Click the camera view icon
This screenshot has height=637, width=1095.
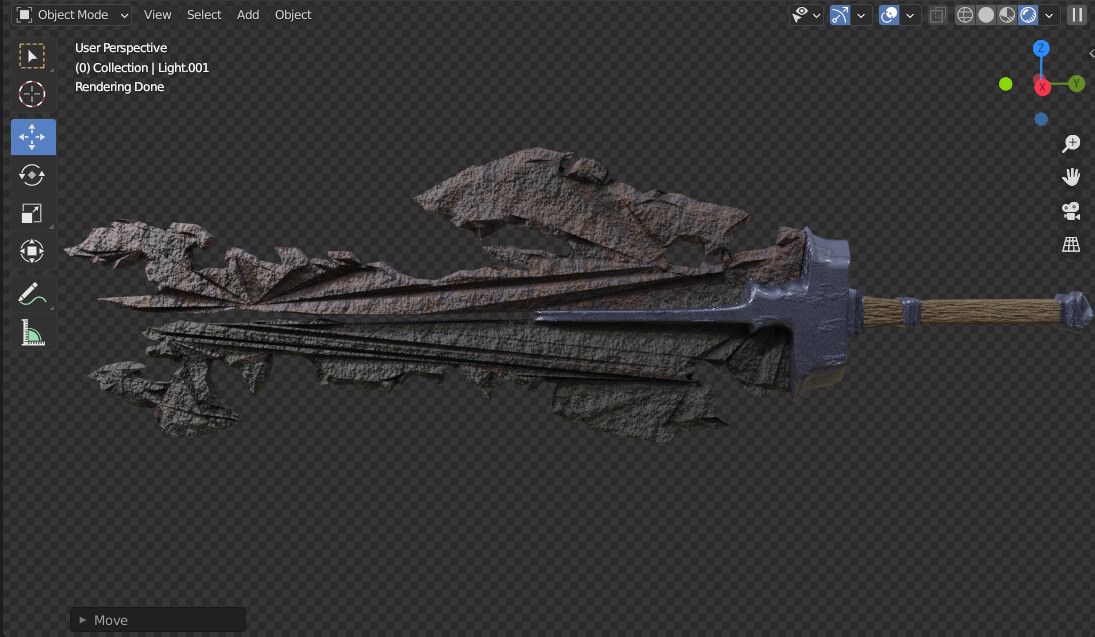click(1070, 211)
